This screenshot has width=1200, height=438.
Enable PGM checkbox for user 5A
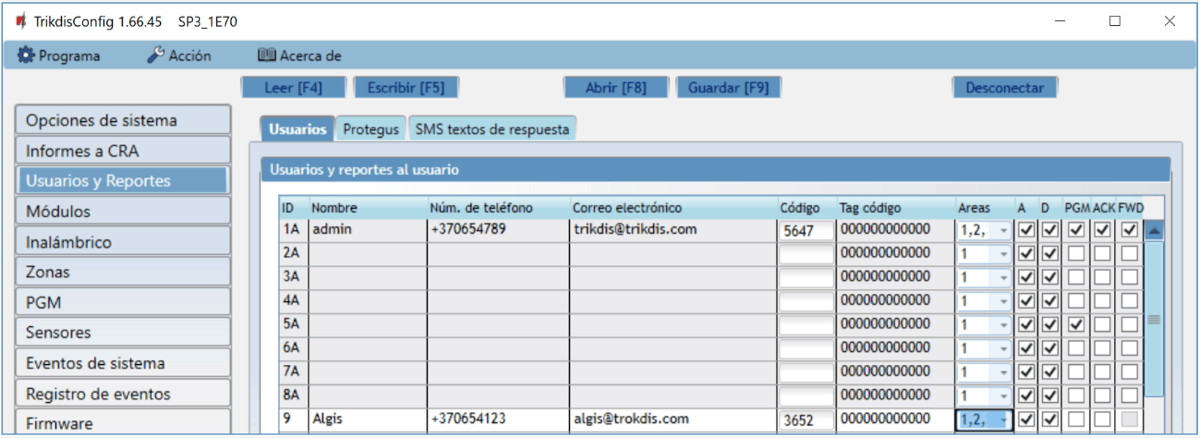point(1076,325)
